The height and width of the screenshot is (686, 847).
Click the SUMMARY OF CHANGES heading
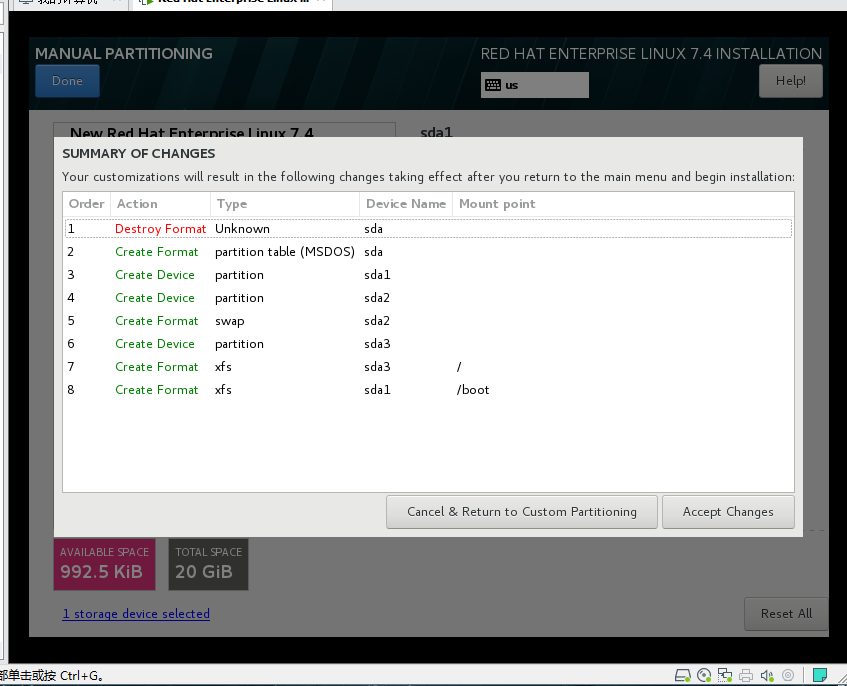click(139, 154)
